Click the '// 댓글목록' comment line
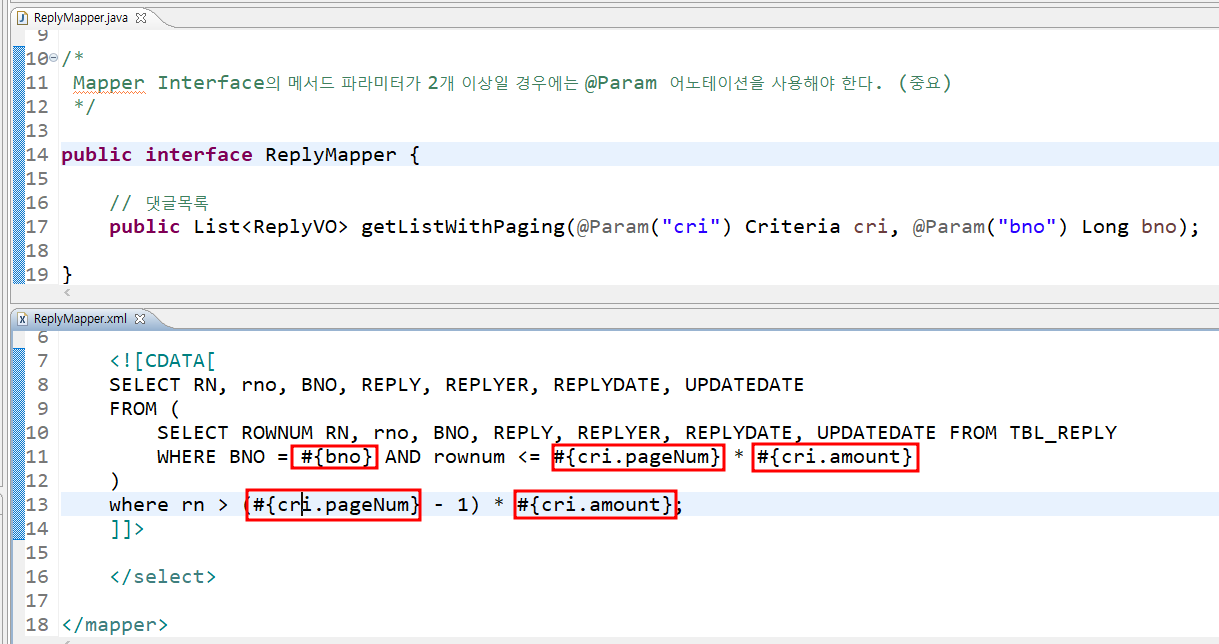This screenshot has height=644, width=1219. click(158, 203)
